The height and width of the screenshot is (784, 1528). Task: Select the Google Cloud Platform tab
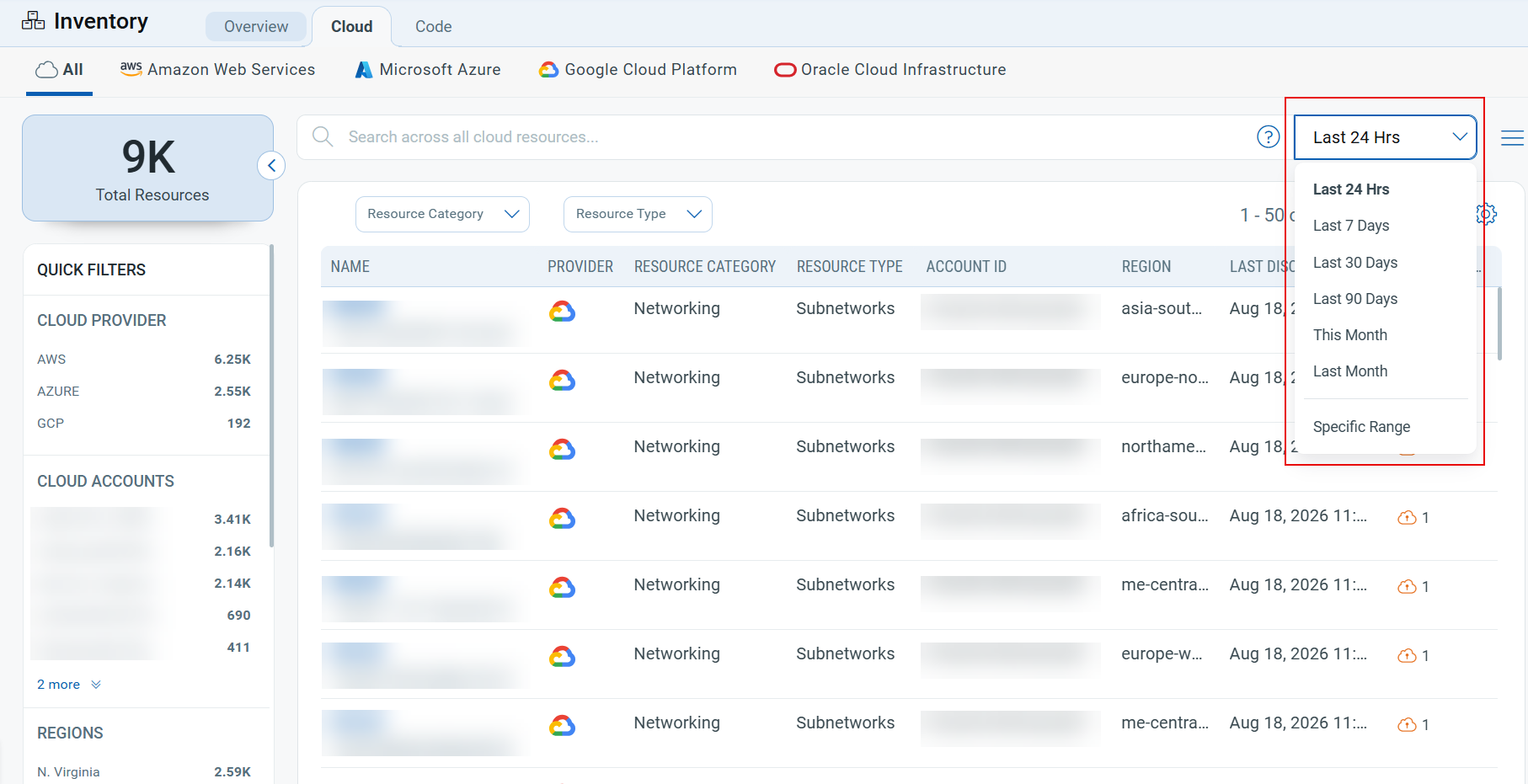click(638, 70)
